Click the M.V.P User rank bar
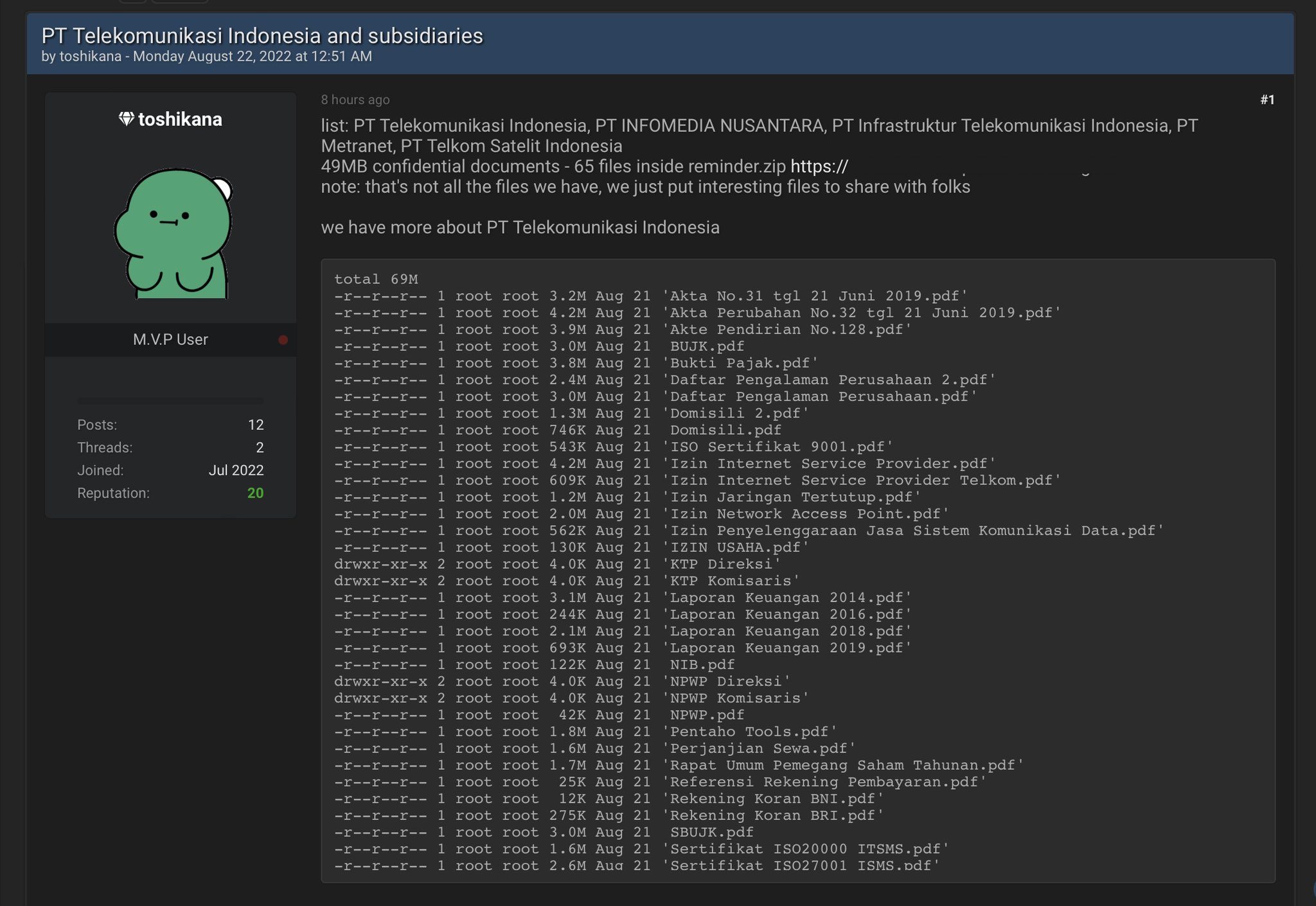 click(170, 340)
